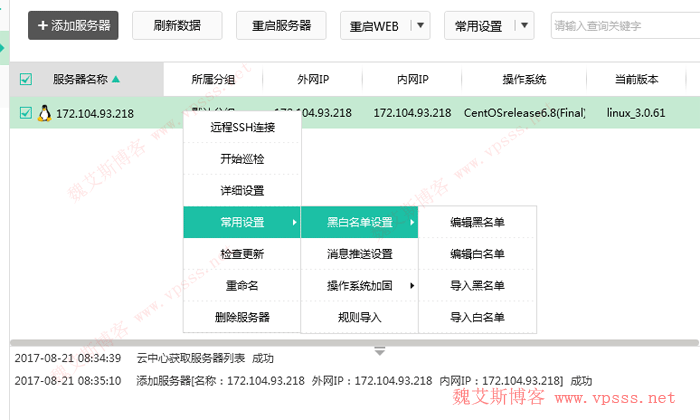Select 删除服务器 from the context menu

(242, 318)
